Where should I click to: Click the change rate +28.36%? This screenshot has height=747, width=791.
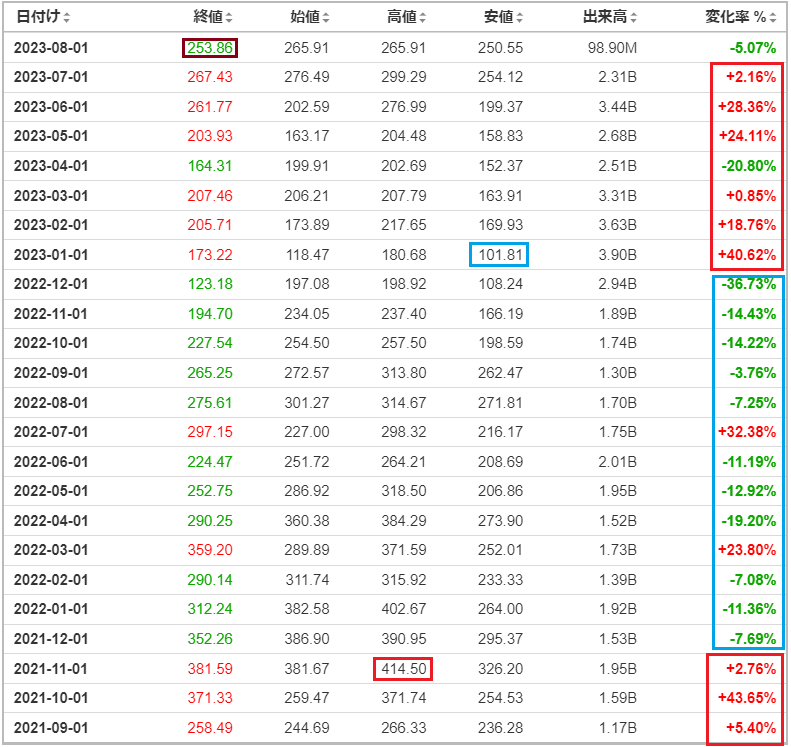tap(747, 107)
